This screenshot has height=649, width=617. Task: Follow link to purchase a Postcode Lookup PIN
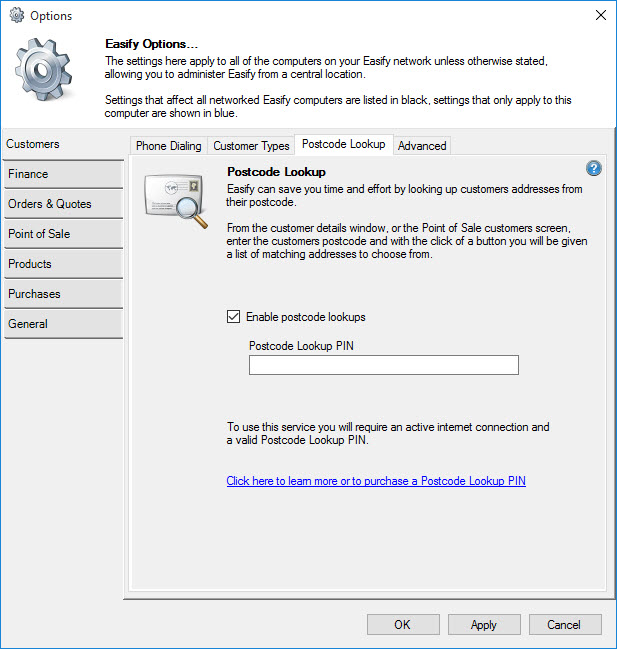[x=376, y=481]
